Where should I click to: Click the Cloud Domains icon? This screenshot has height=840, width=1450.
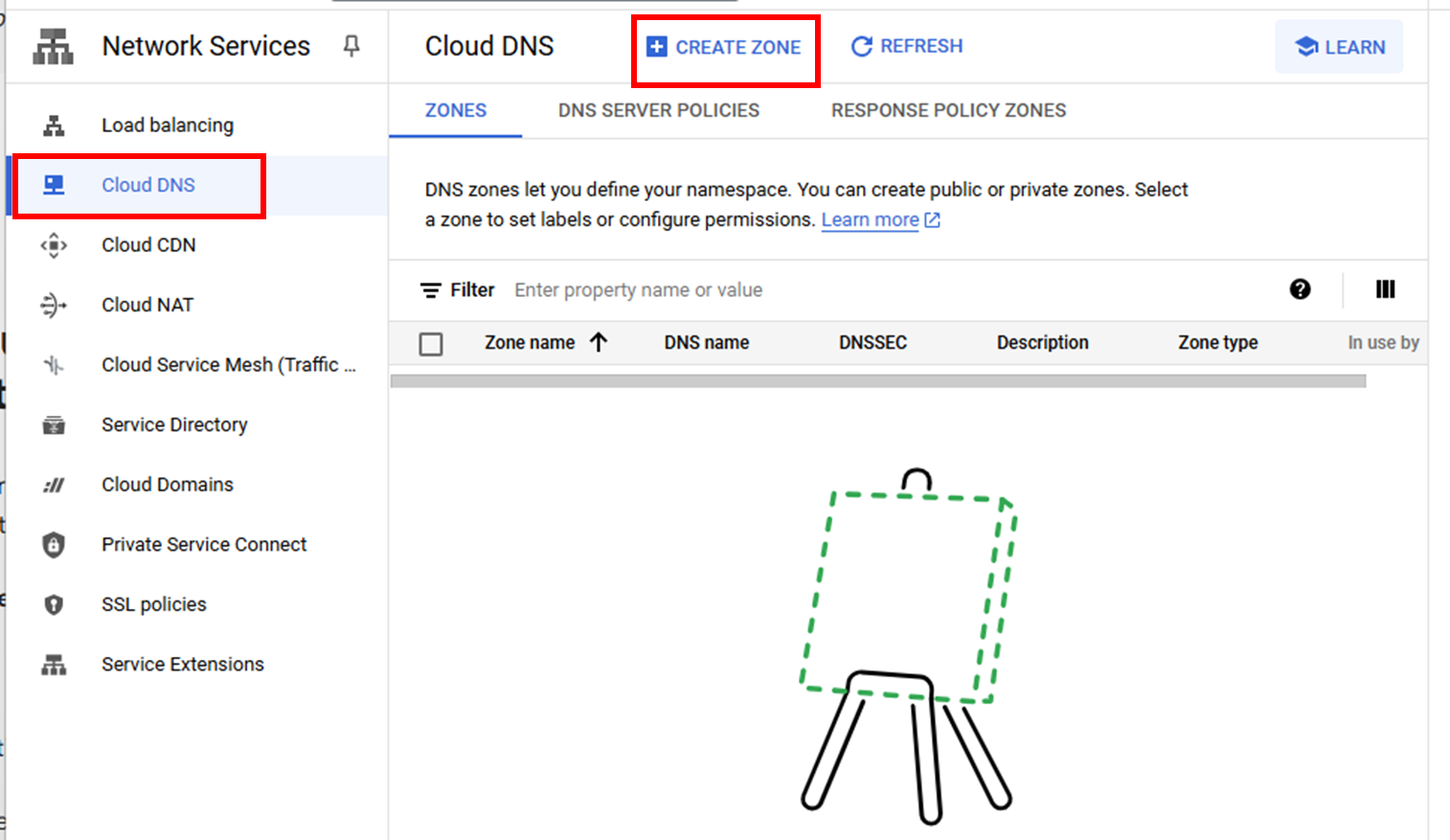click(54, 485)
